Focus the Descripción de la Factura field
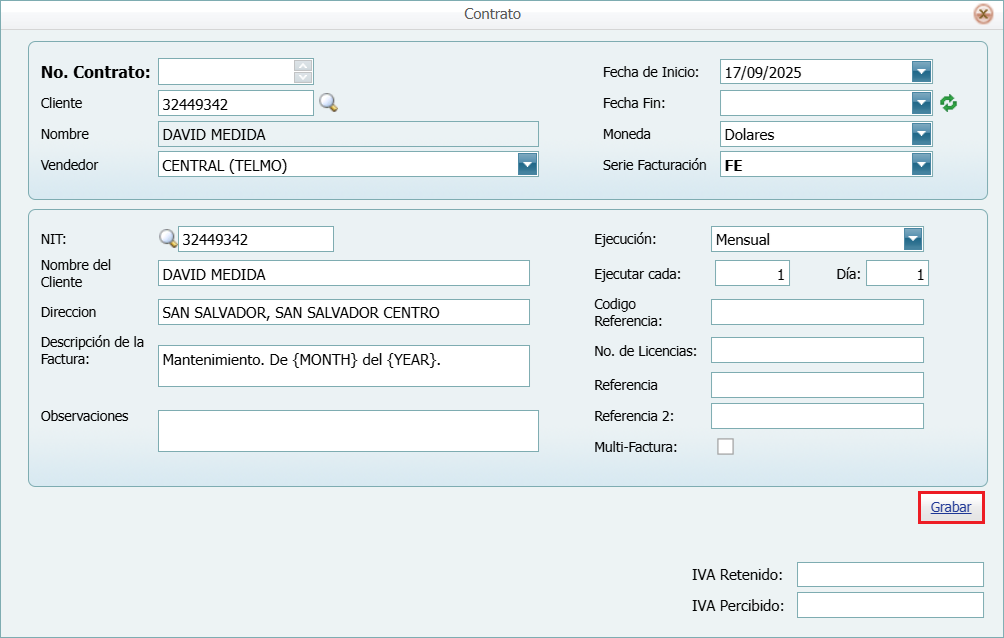The height and width of the screenshot is (638, 1004). coord(343,366)
